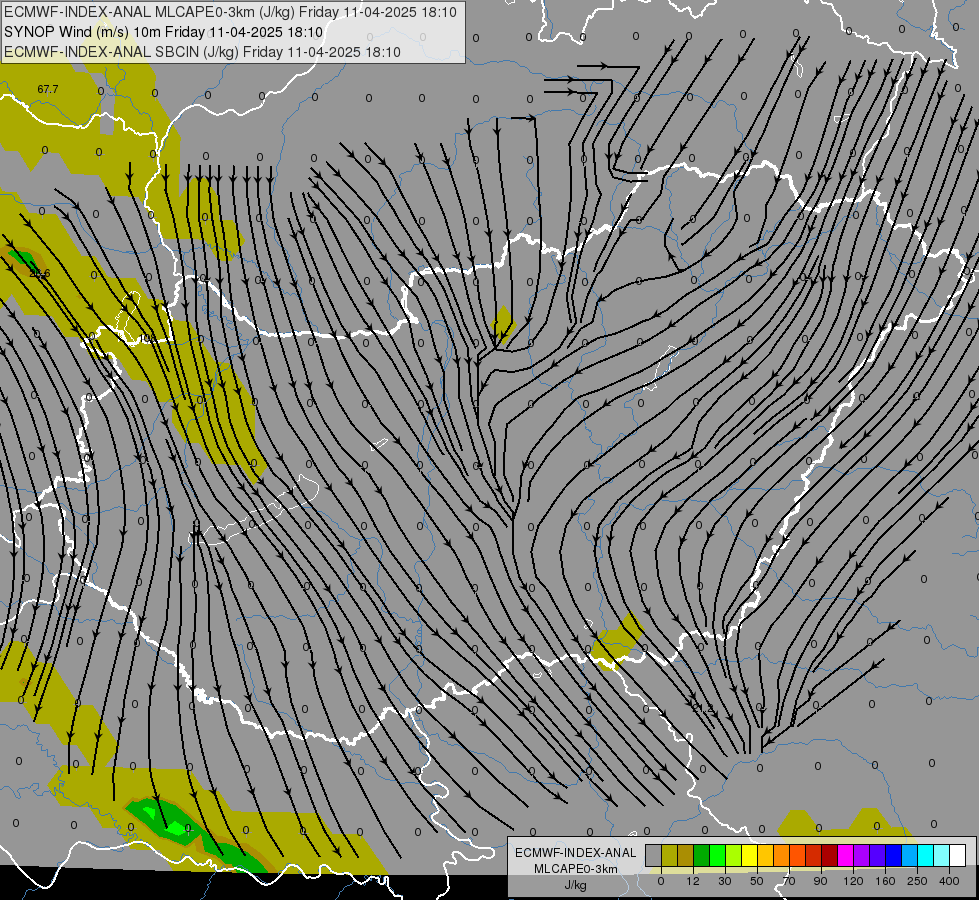Select the lime yellow-green legend swatch
Image resolution: width=979 pixels, height=900 pixels.
(x=734, y=855)
